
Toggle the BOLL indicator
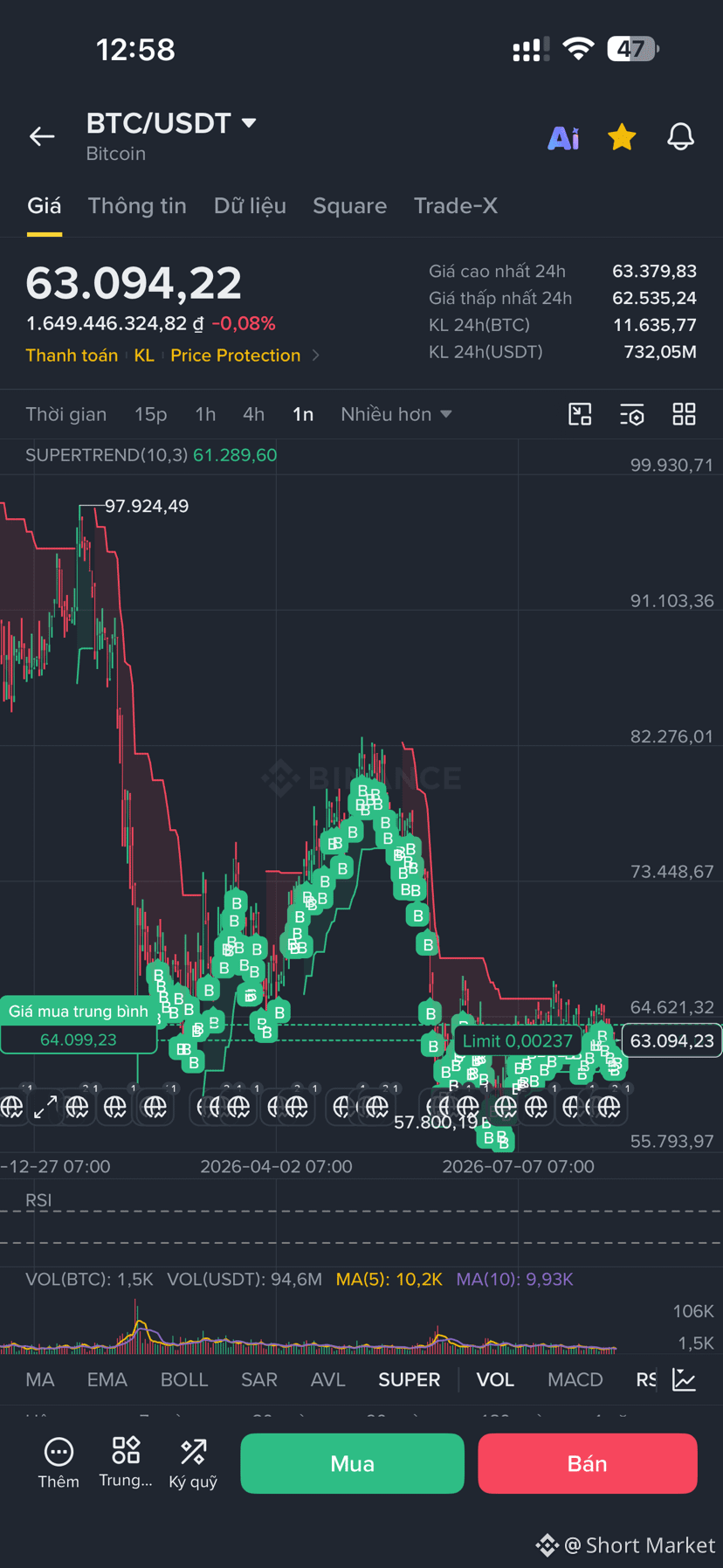coord(184,1379)
